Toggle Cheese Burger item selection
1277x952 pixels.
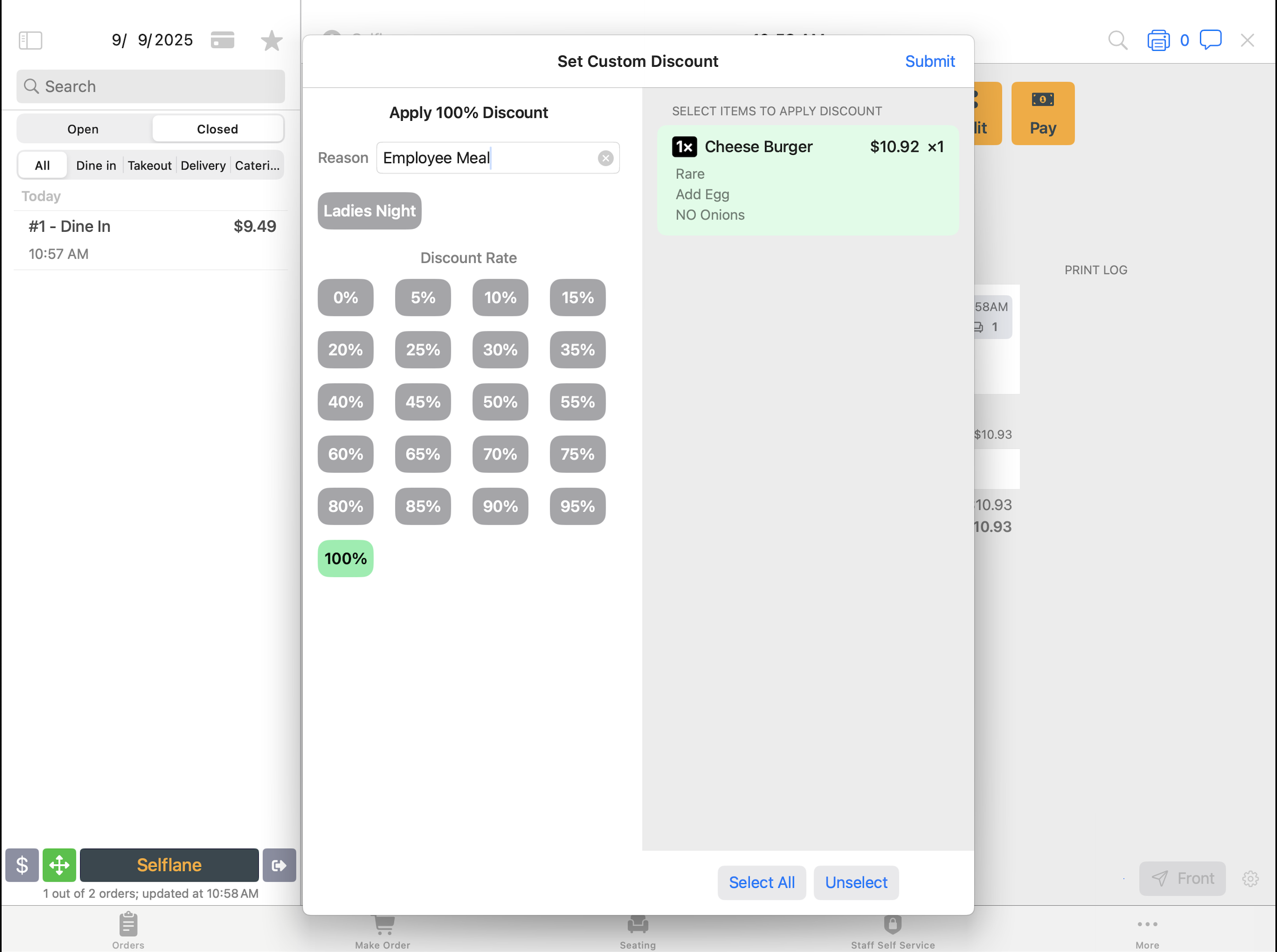807,180
